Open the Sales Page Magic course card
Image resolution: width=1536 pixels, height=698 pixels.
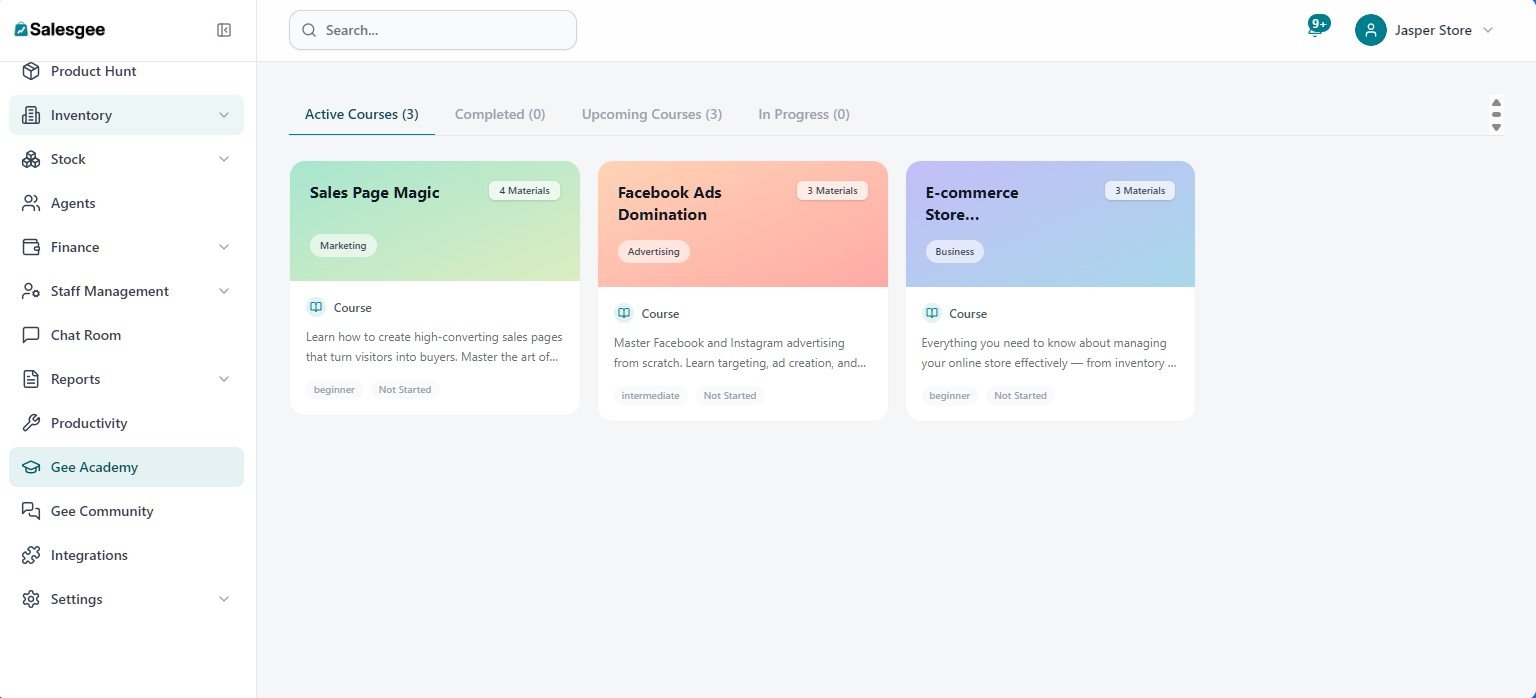(x=434, y=288)
